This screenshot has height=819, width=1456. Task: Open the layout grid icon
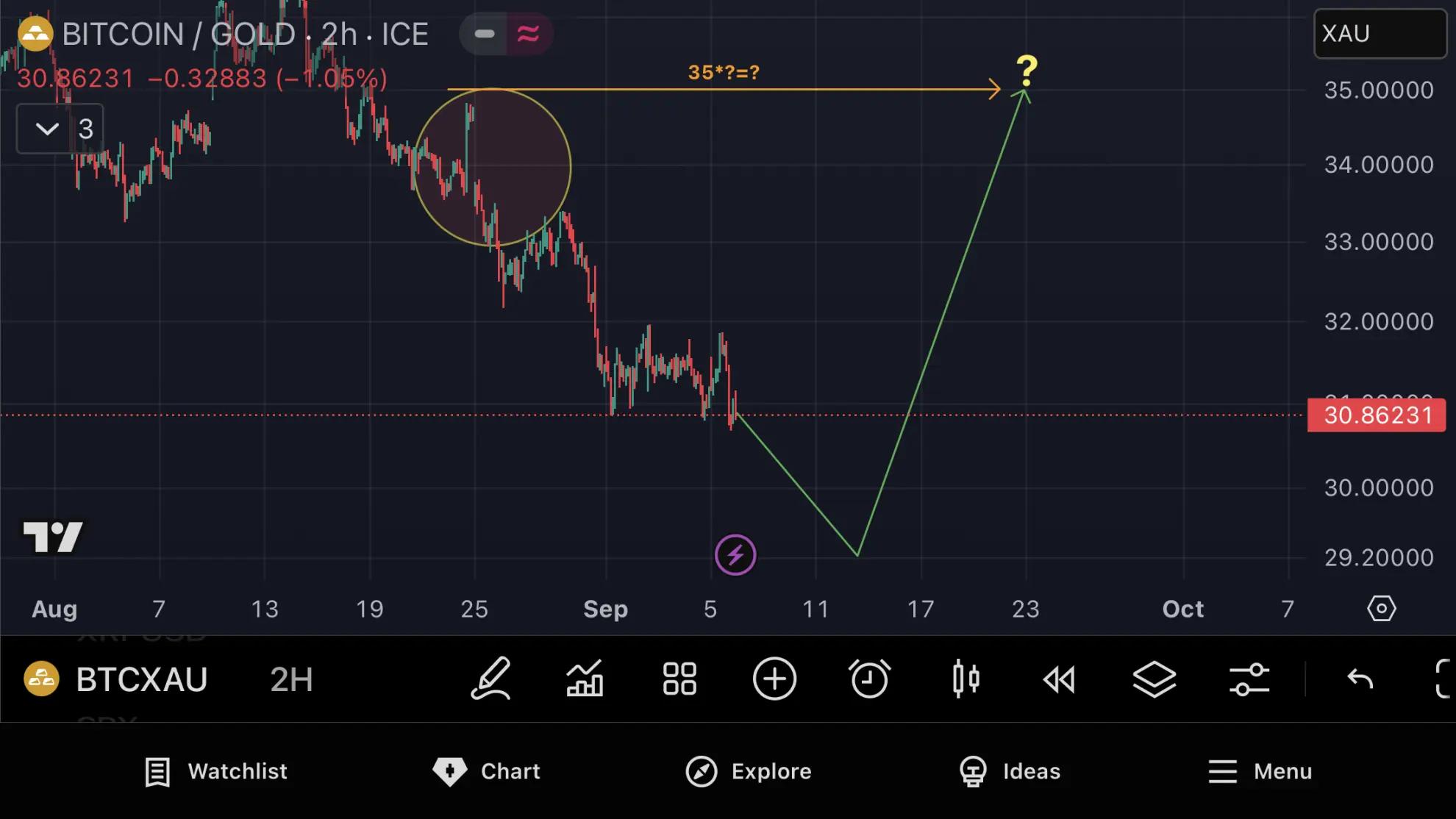coord(679,679)
